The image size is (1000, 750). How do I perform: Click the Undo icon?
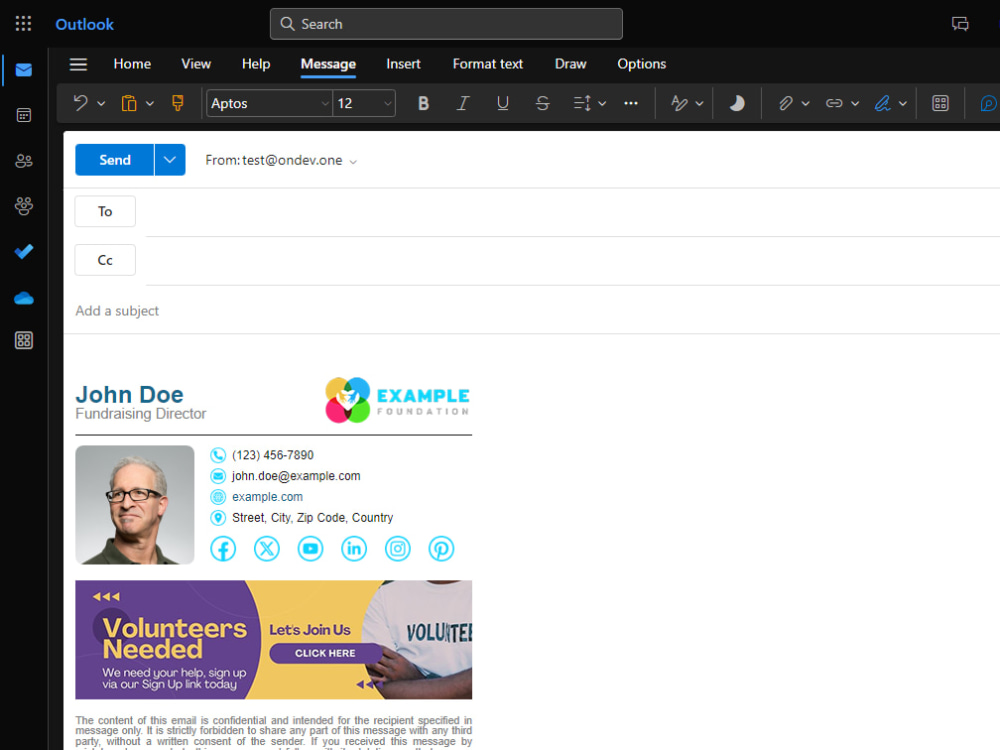(78, 103)
